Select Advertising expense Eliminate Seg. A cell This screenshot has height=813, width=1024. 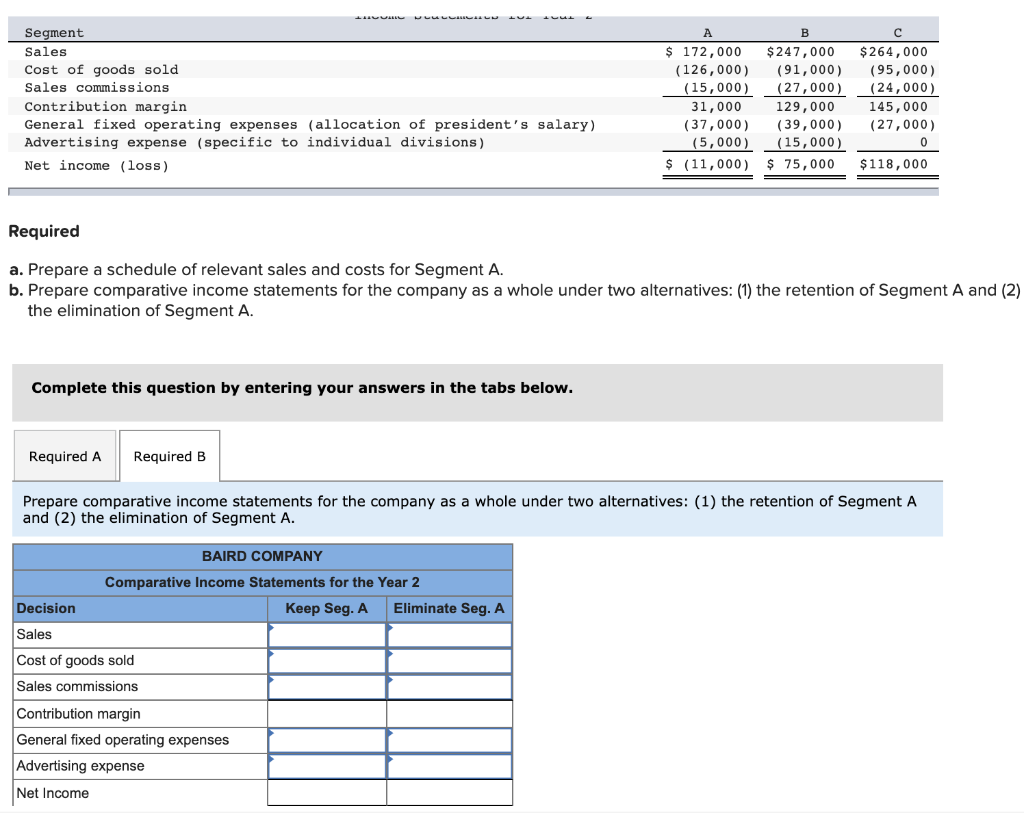449,767
